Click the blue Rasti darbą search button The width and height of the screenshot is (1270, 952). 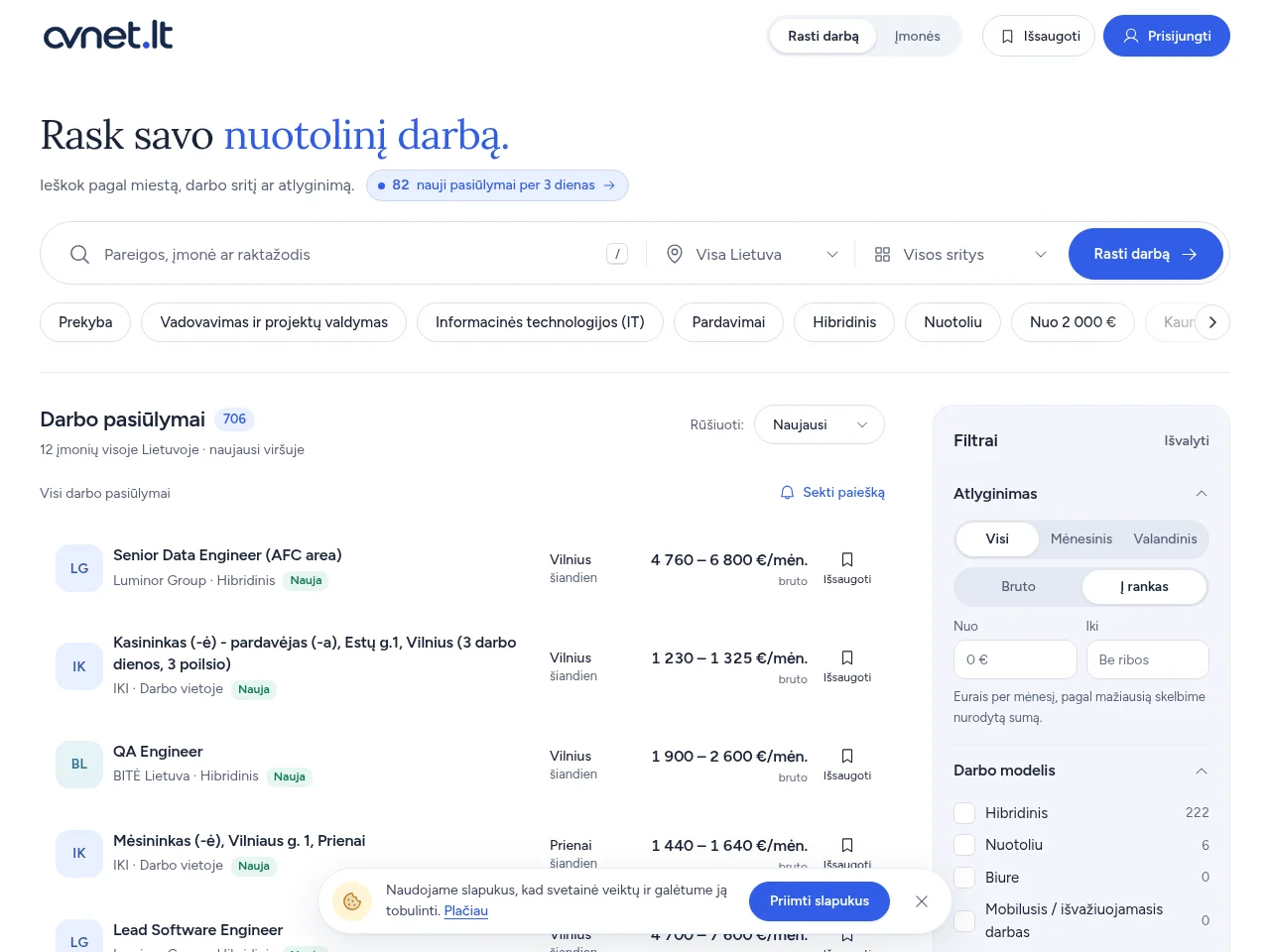pyautogui.click(x=1145, y=254)
